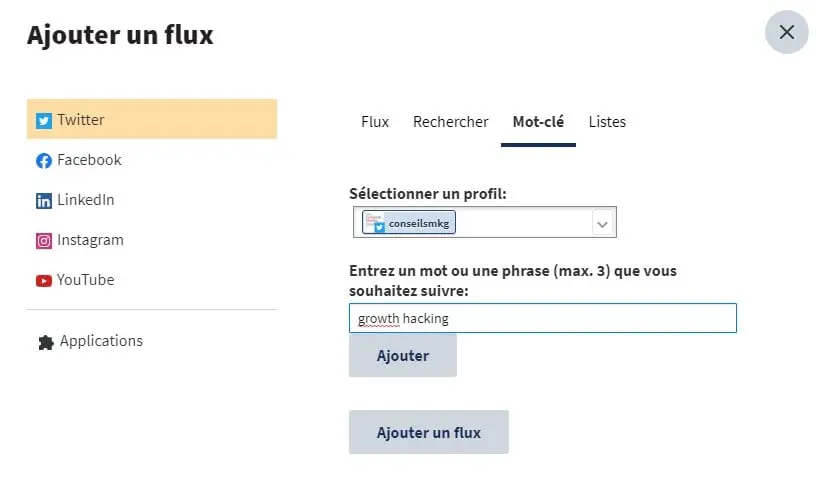Open the Sélectionner un profil combo box
Image resolution: width=816 pixels, height=504 pixels.
484,222
